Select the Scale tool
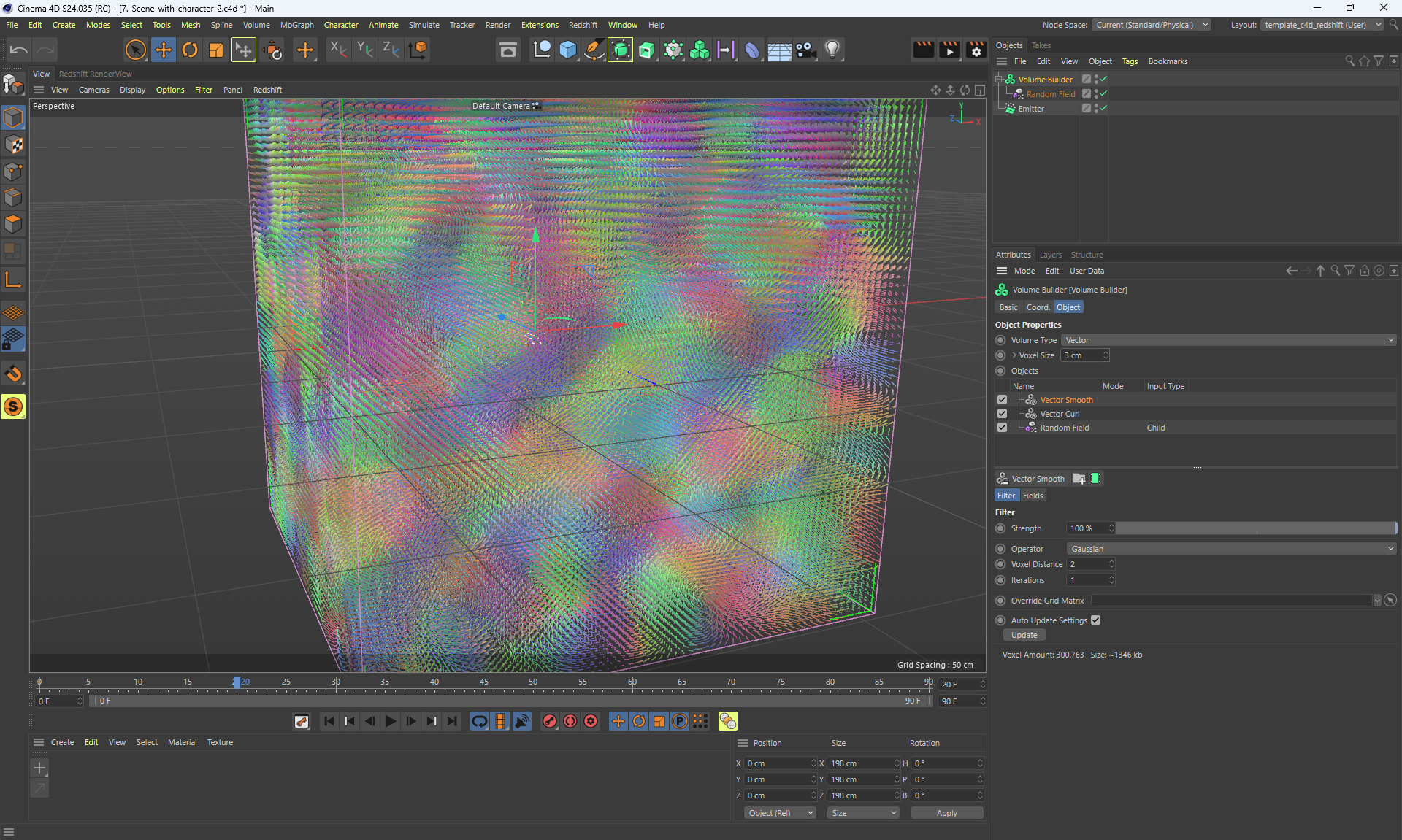Viewport: 1402px width, 840px height. (216, 50)
